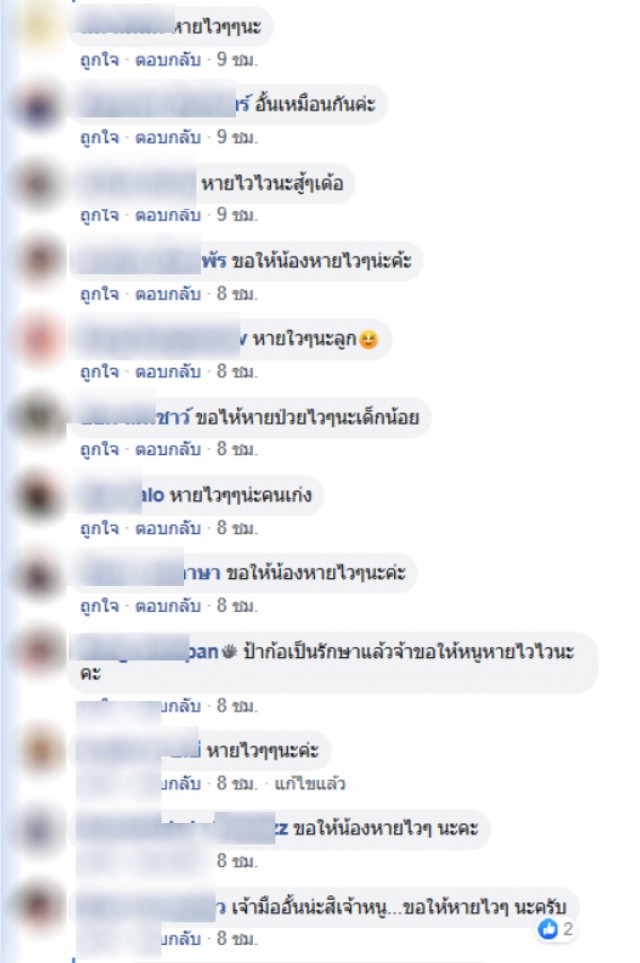This screenshot has width=640, height=963.
Task: Reply to comment 'ขอให้น้องหายไวๆน่ะค่ะ'
Action: pos(168,294)
